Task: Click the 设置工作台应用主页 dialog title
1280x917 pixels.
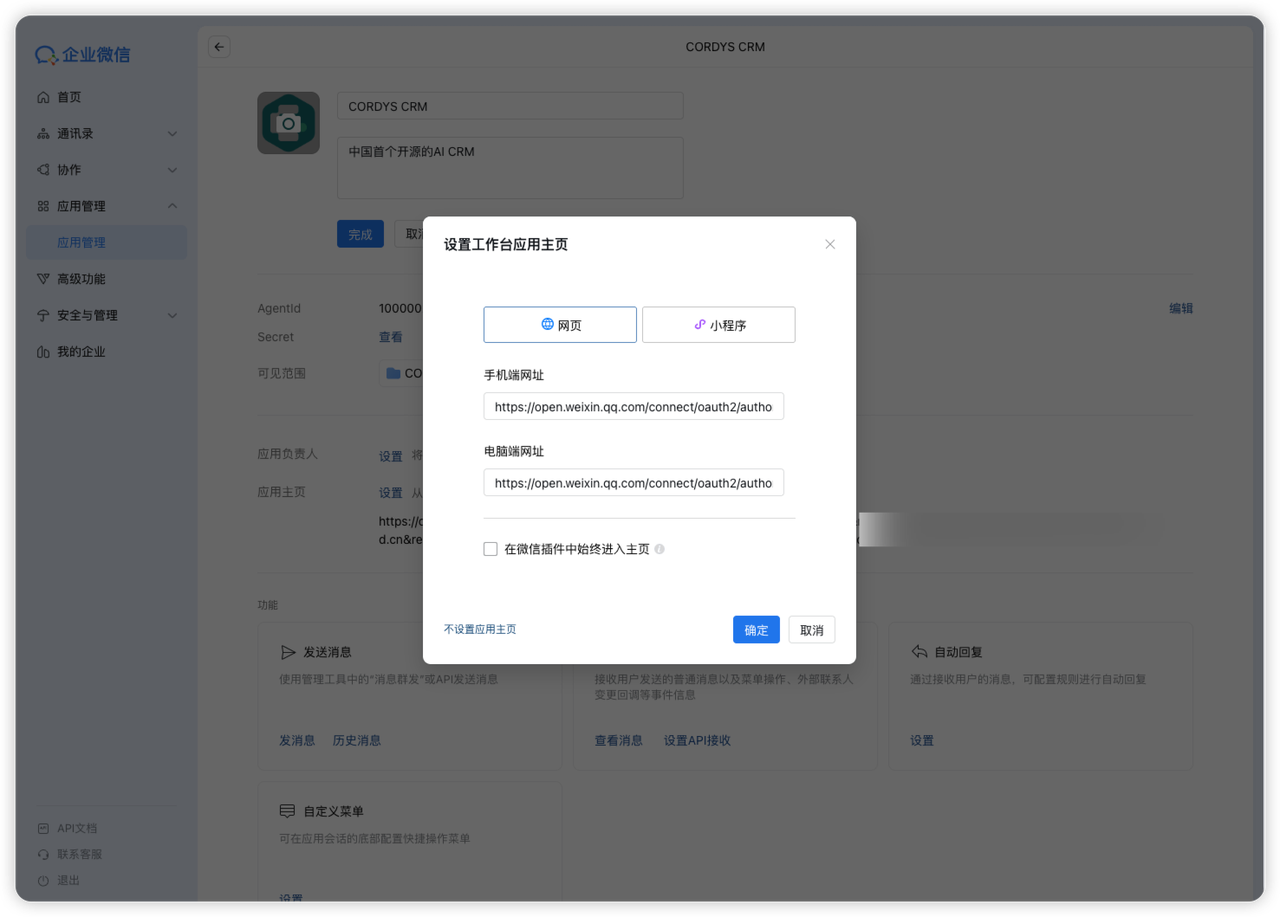Action: pos(506,245)
